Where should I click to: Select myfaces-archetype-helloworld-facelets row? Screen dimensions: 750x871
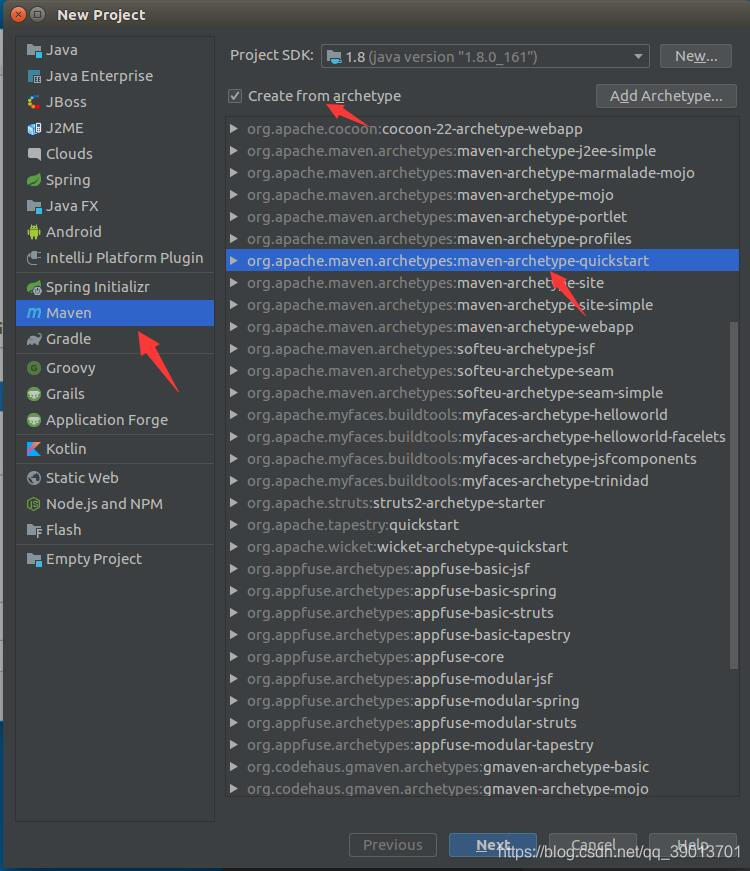[x=482, y=437]
